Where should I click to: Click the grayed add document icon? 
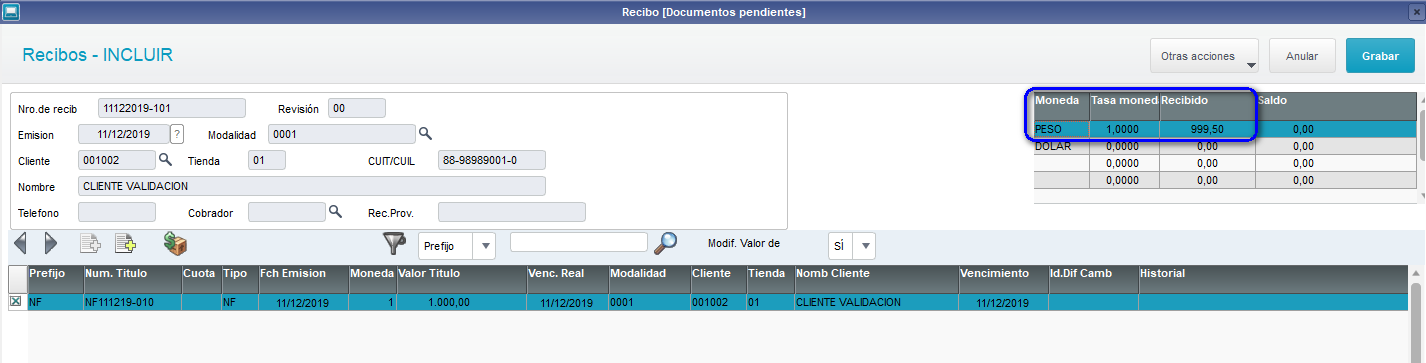pos(90,243)
